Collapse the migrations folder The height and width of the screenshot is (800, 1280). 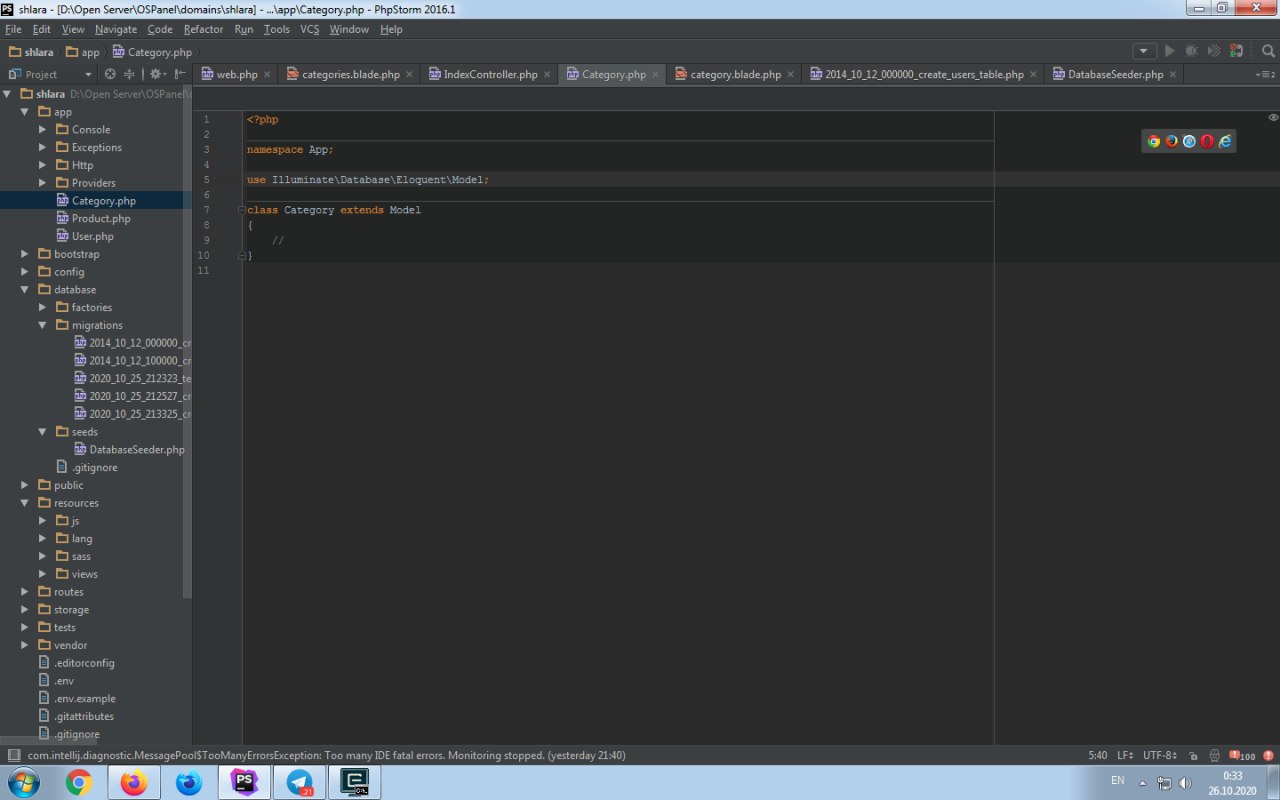[43, 325]
